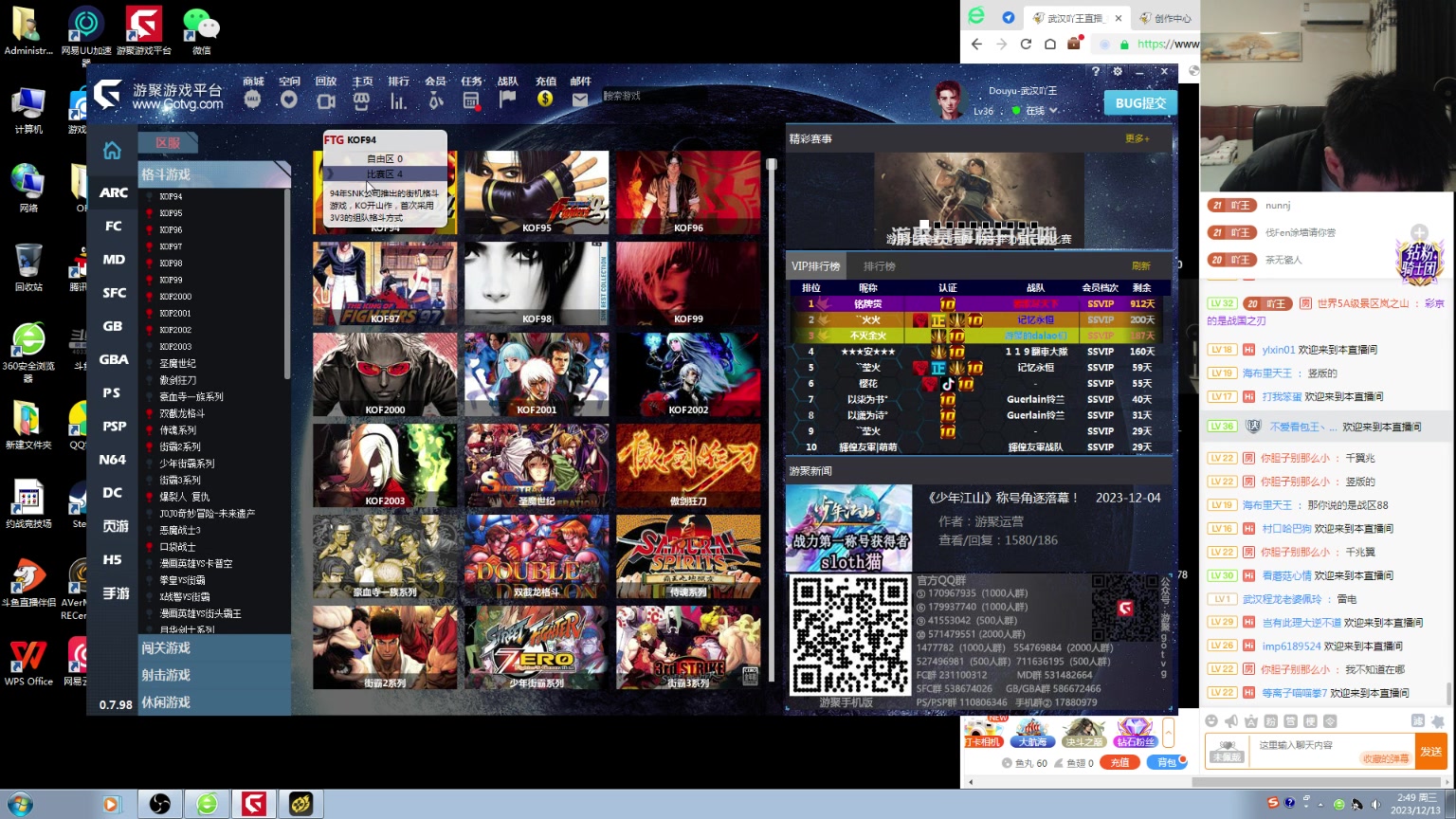Select KOF98 in the game list
The image size is (1456, 819).
[171, 264]
